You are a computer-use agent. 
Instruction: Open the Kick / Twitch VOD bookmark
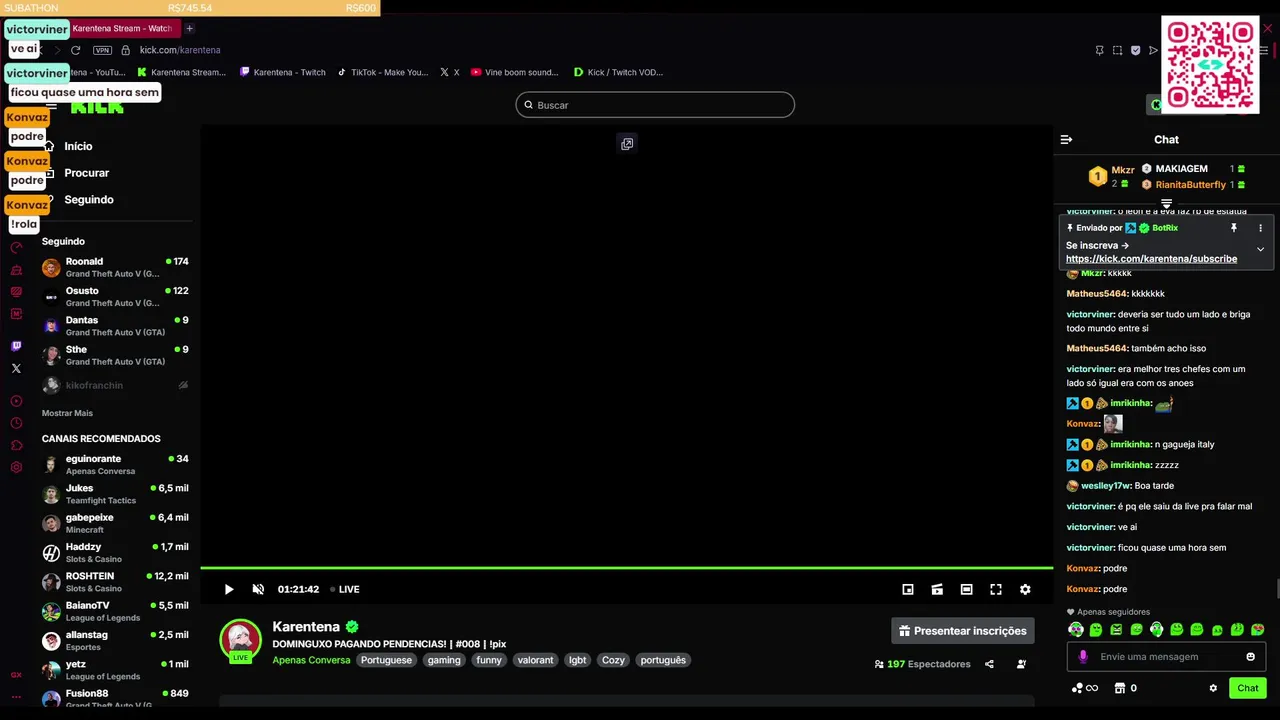618,72
